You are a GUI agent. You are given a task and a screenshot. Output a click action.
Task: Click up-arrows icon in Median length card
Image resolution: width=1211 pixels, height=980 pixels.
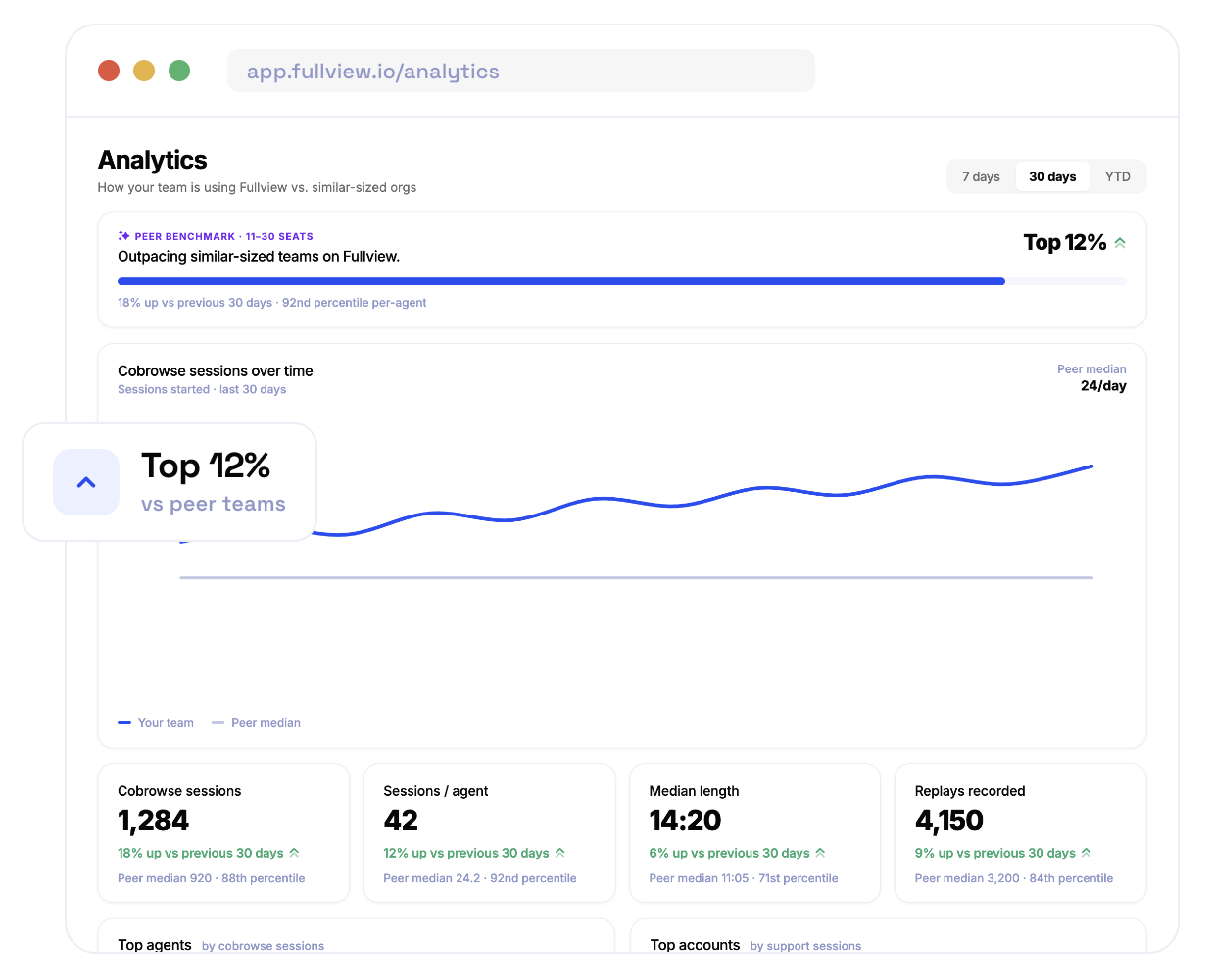820,853
